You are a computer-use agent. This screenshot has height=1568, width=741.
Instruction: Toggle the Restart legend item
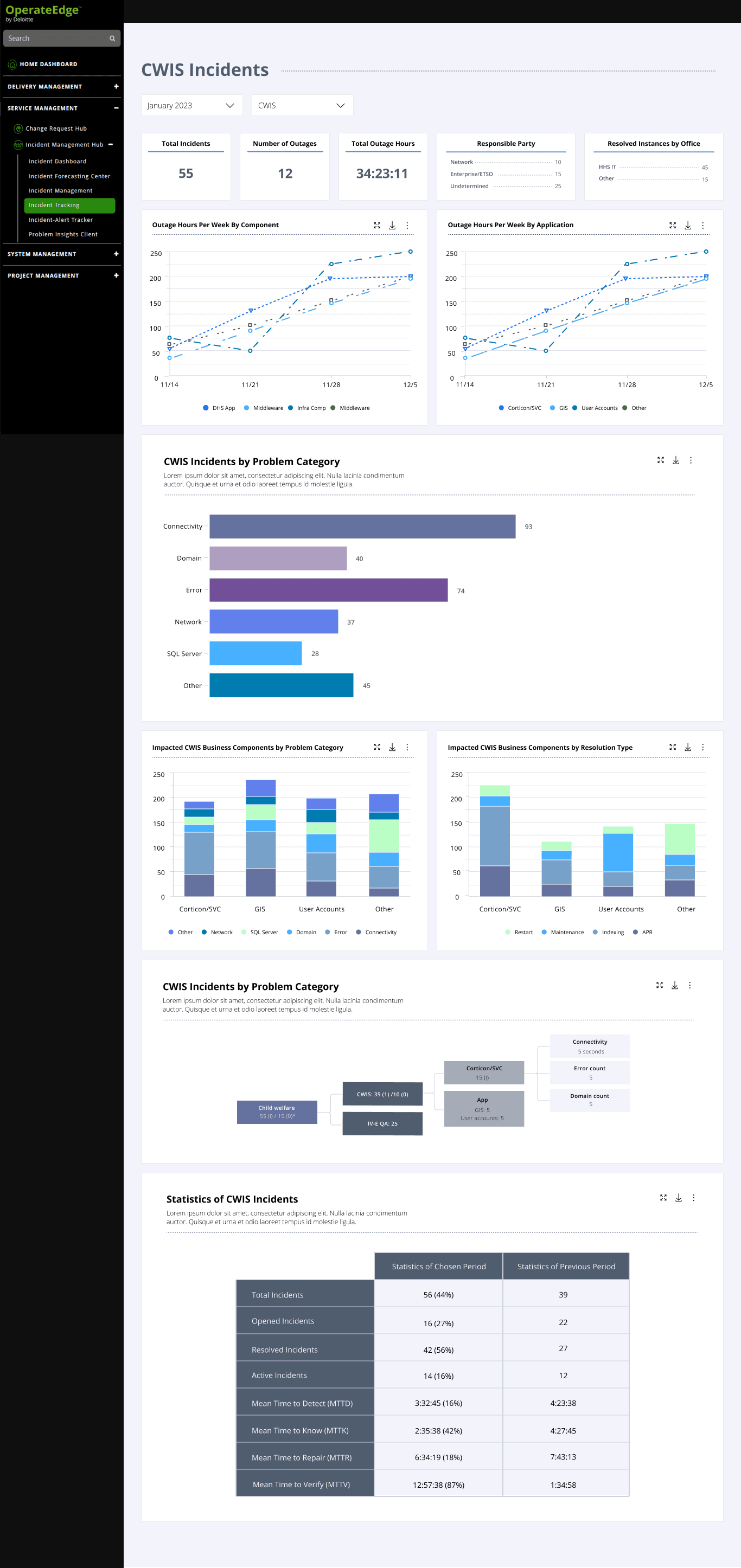point(519,932)
